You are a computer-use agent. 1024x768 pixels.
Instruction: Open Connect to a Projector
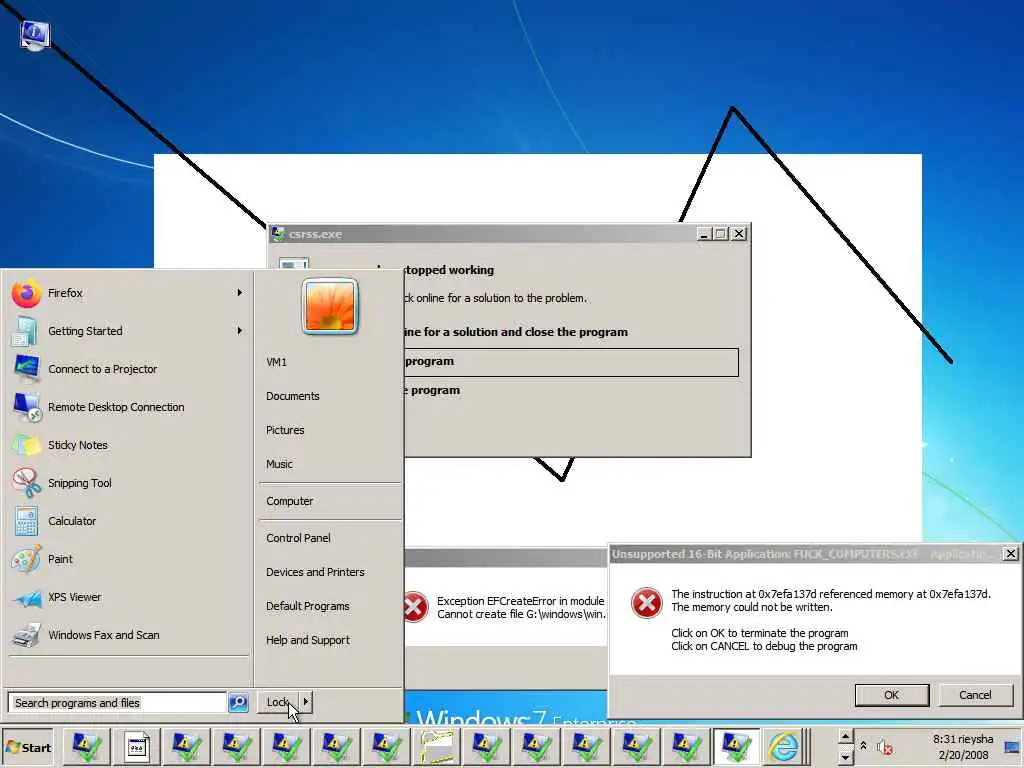(x=127, y=369)
